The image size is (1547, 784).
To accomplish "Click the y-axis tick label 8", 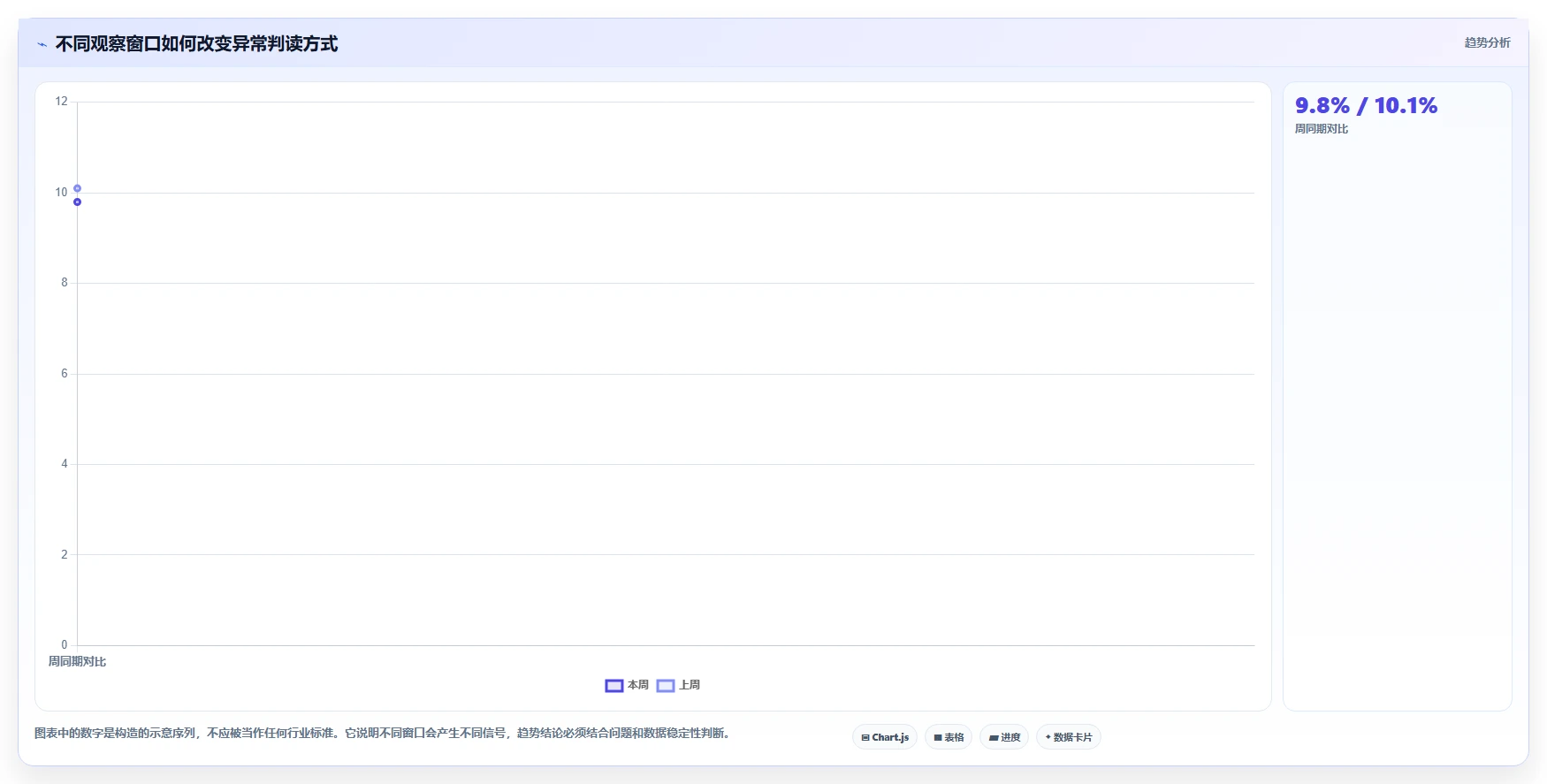I will pos(65,283).
